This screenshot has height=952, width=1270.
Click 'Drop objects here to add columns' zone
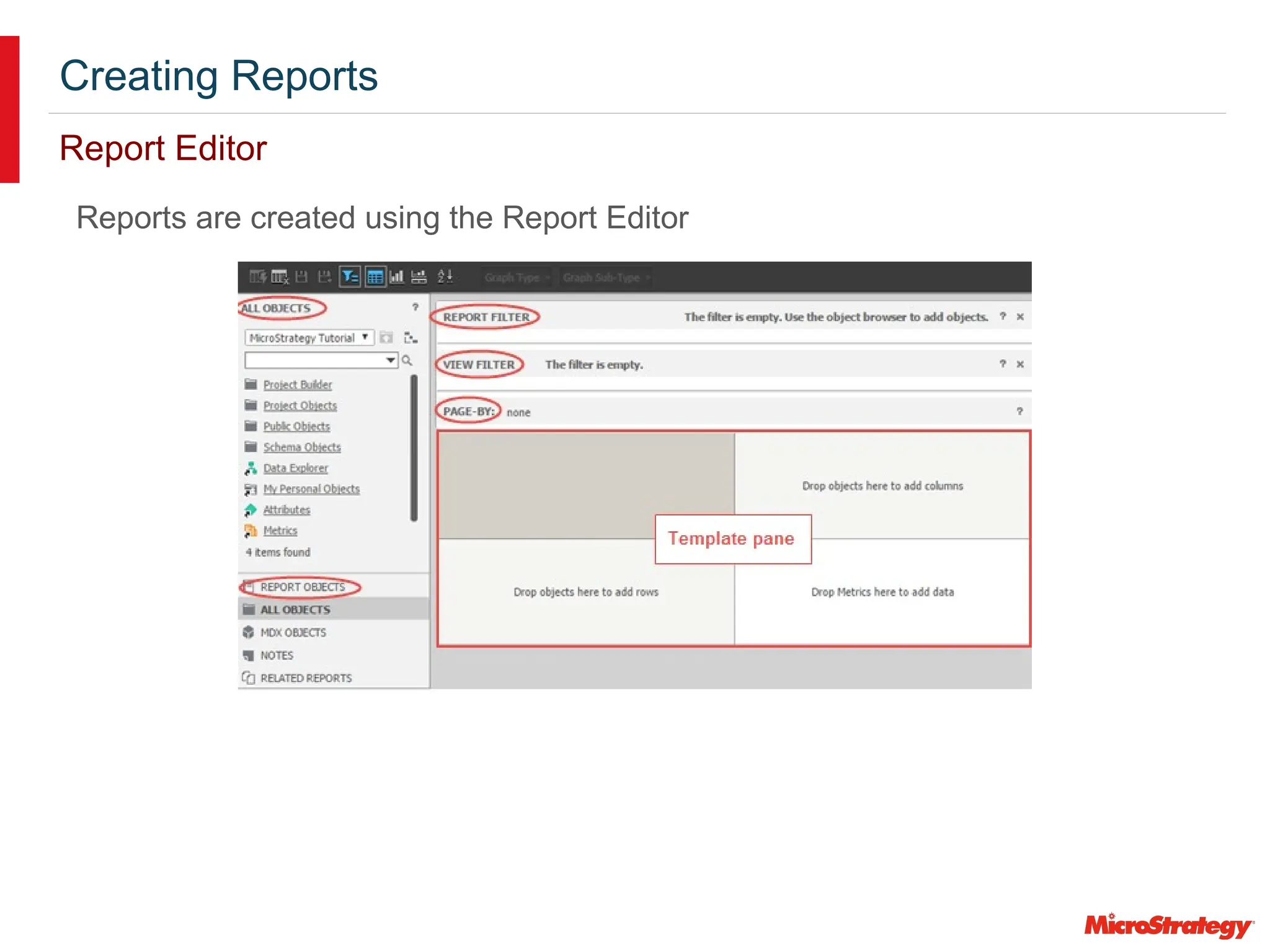[x=882, y=486]
